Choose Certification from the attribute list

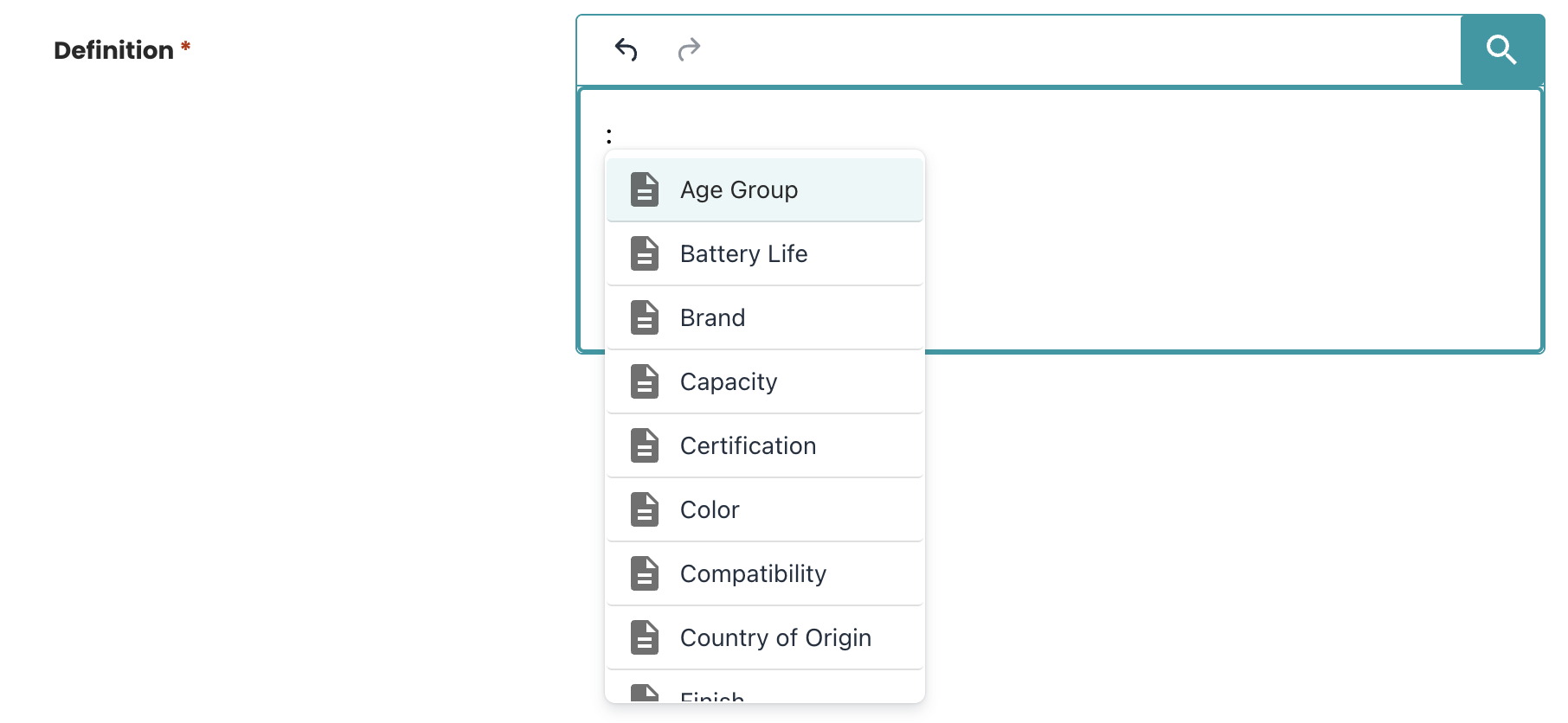tap(748, 446)
